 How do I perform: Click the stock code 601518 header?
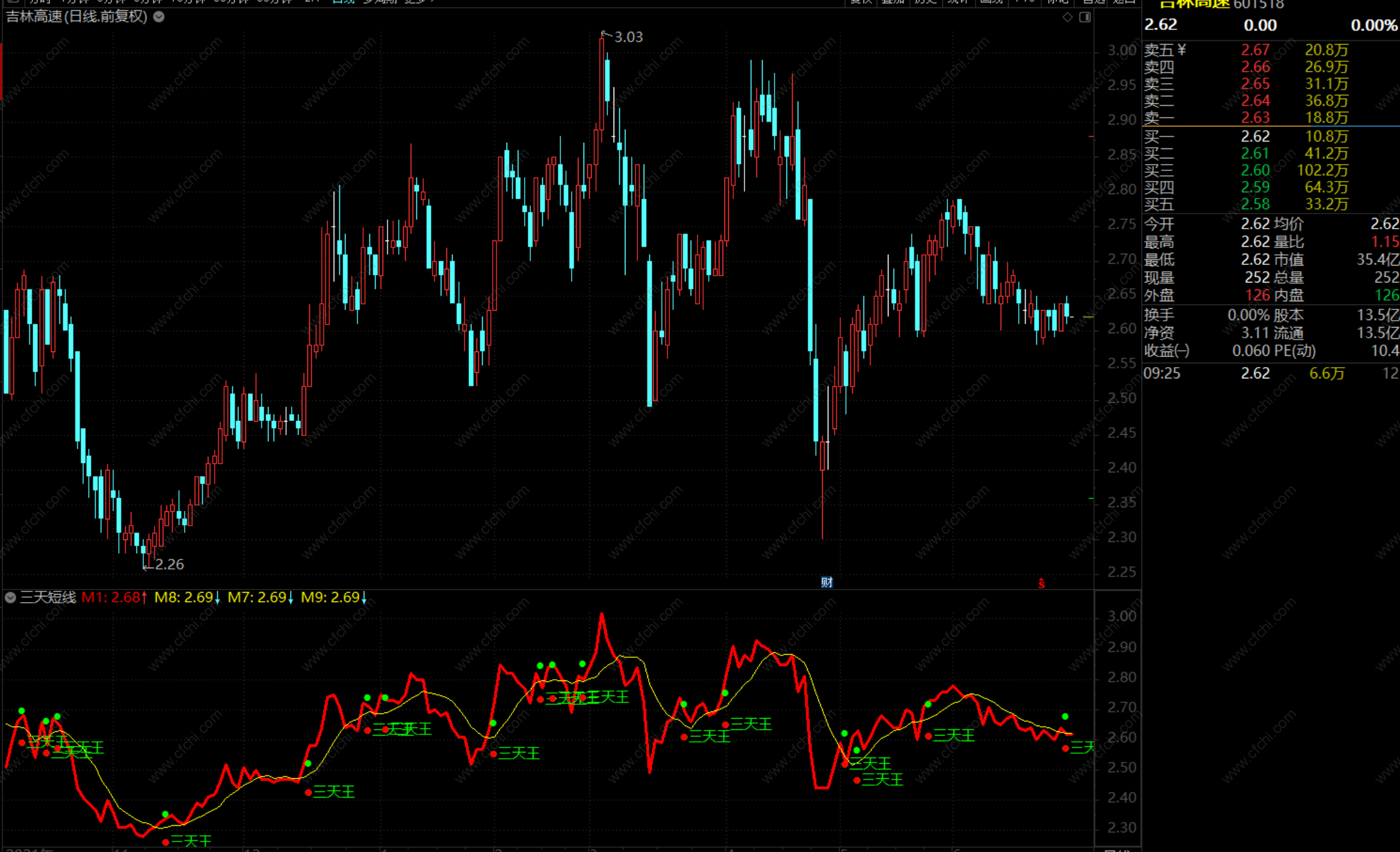coord(1258,5)
